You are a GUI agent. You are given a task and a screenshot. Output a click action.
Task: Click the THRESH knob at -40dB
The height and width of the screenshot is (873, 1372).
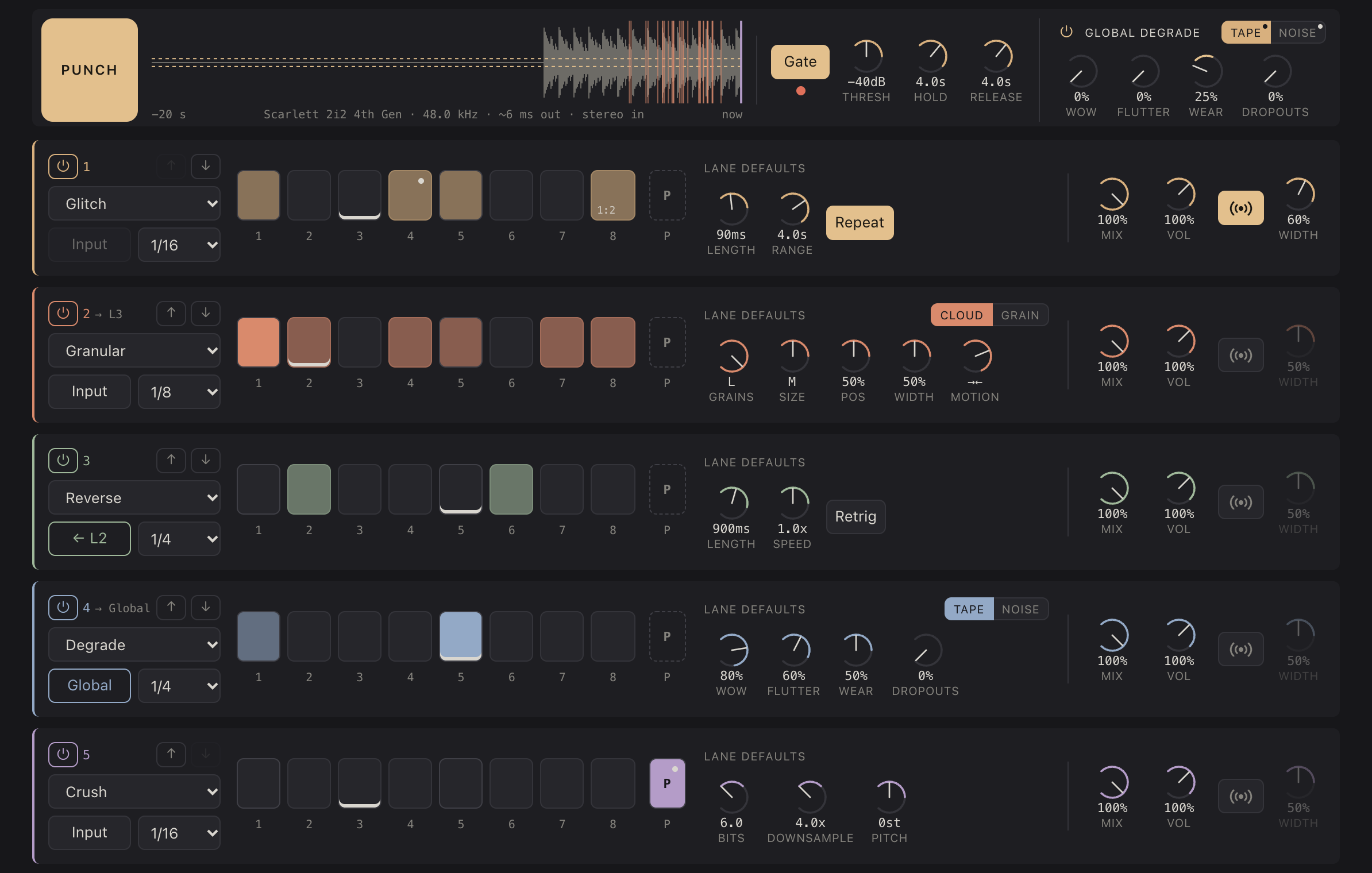[x=866, y=56]
